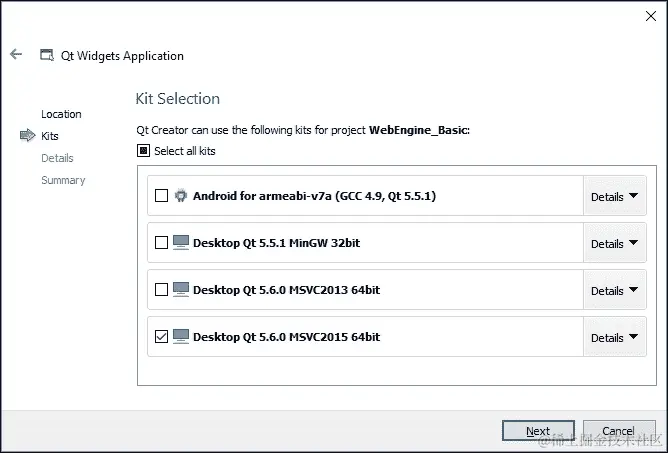Select the Details wizard step in the sidebar

pyautogui.click(x=58, y=158)
